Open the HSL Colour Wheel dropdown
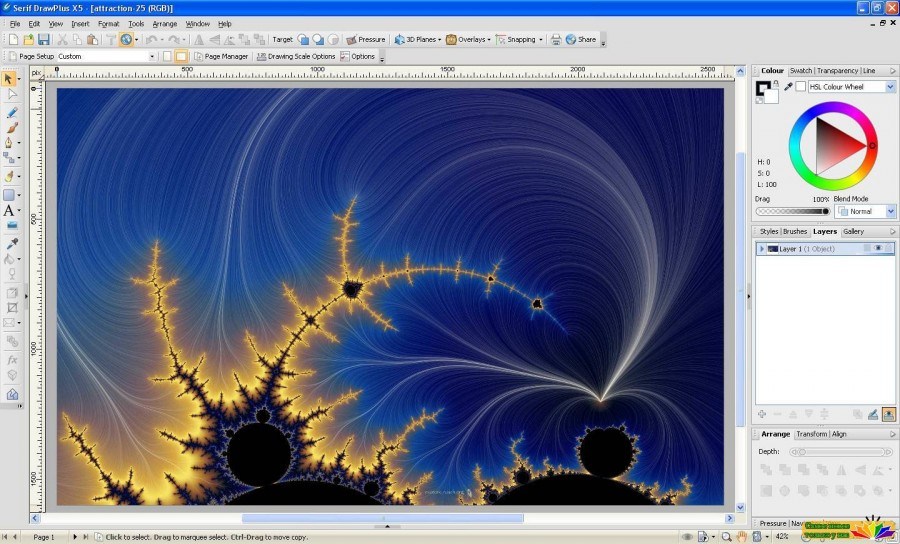The height and width of the screenshot is (544, 900). (x=852, y=87)
